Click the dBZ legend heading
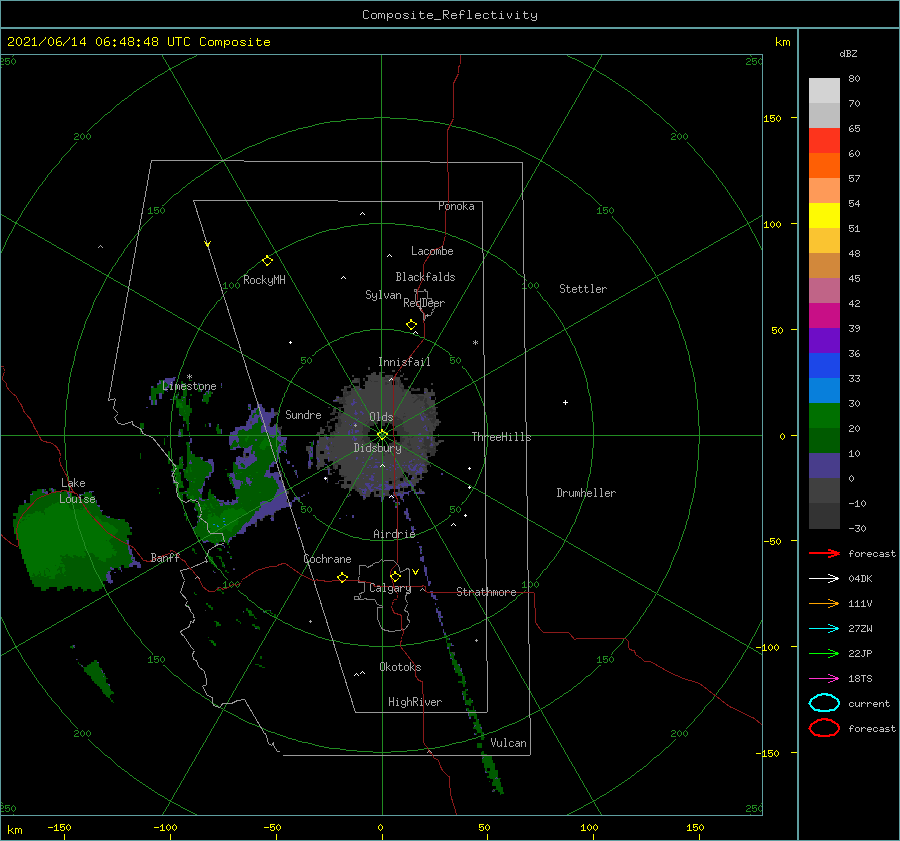The width and height of the screenshot is (900, 841). (x=848, y=53)
